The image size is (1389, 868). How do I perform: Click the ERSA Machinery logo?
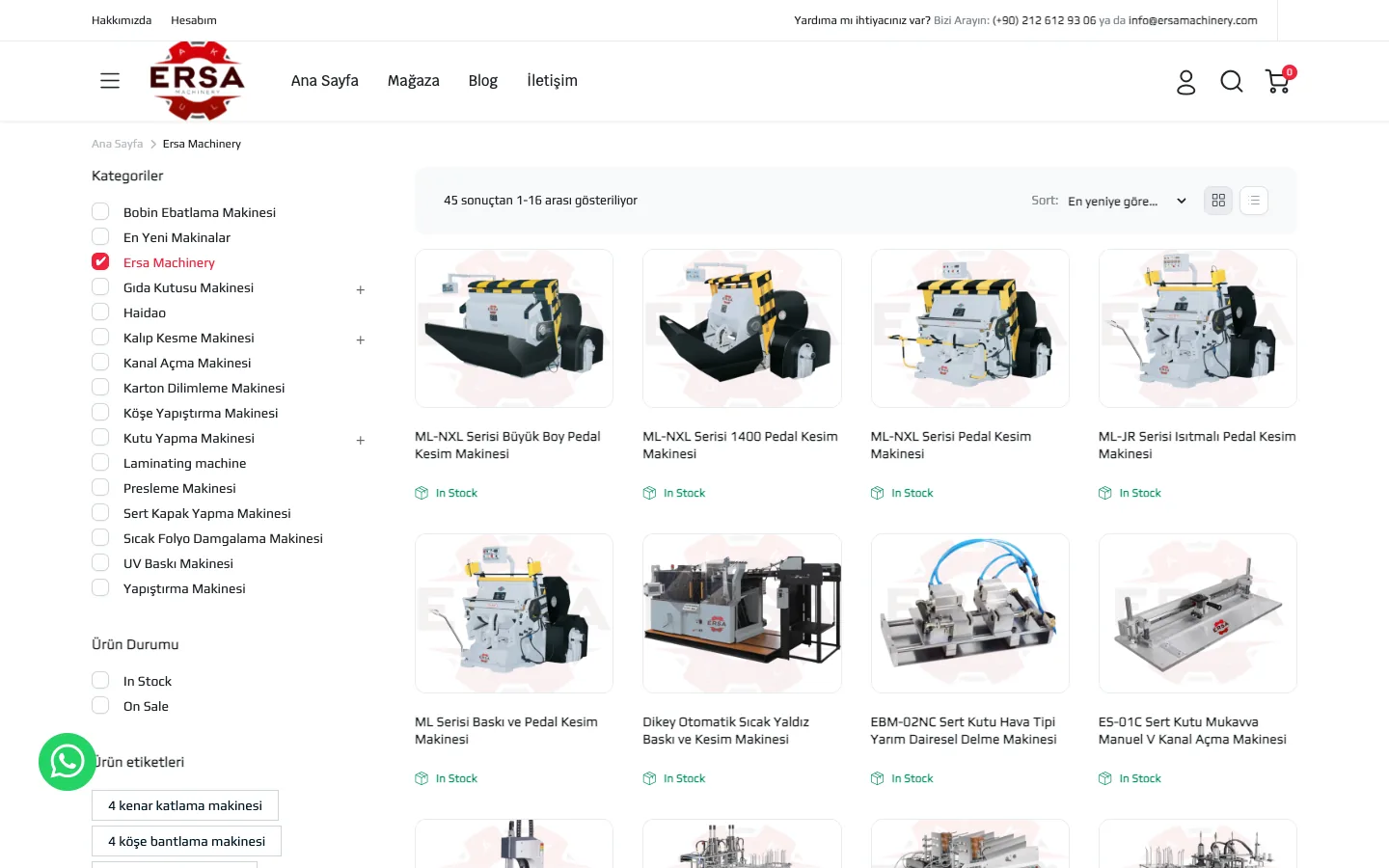[197, 81]
